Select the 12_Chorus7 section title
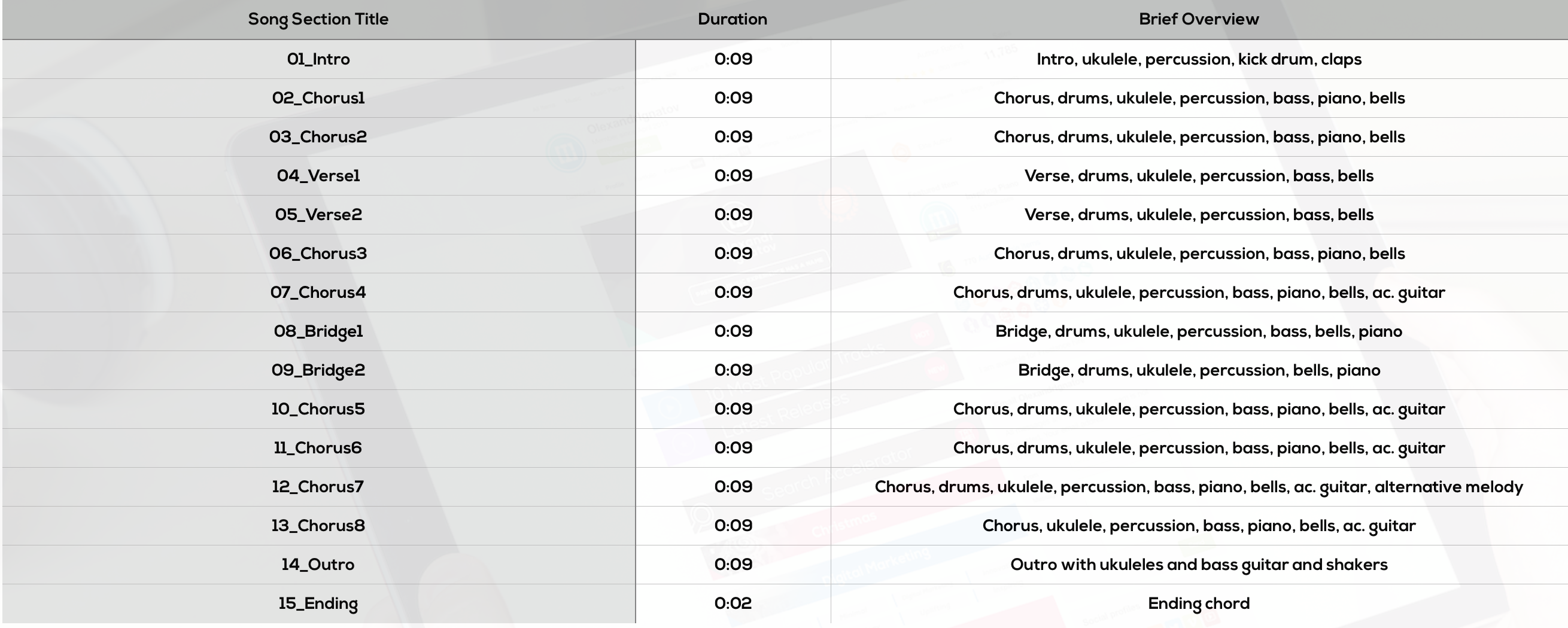Viewport: 1568px width, 628px height. point(318,487)
